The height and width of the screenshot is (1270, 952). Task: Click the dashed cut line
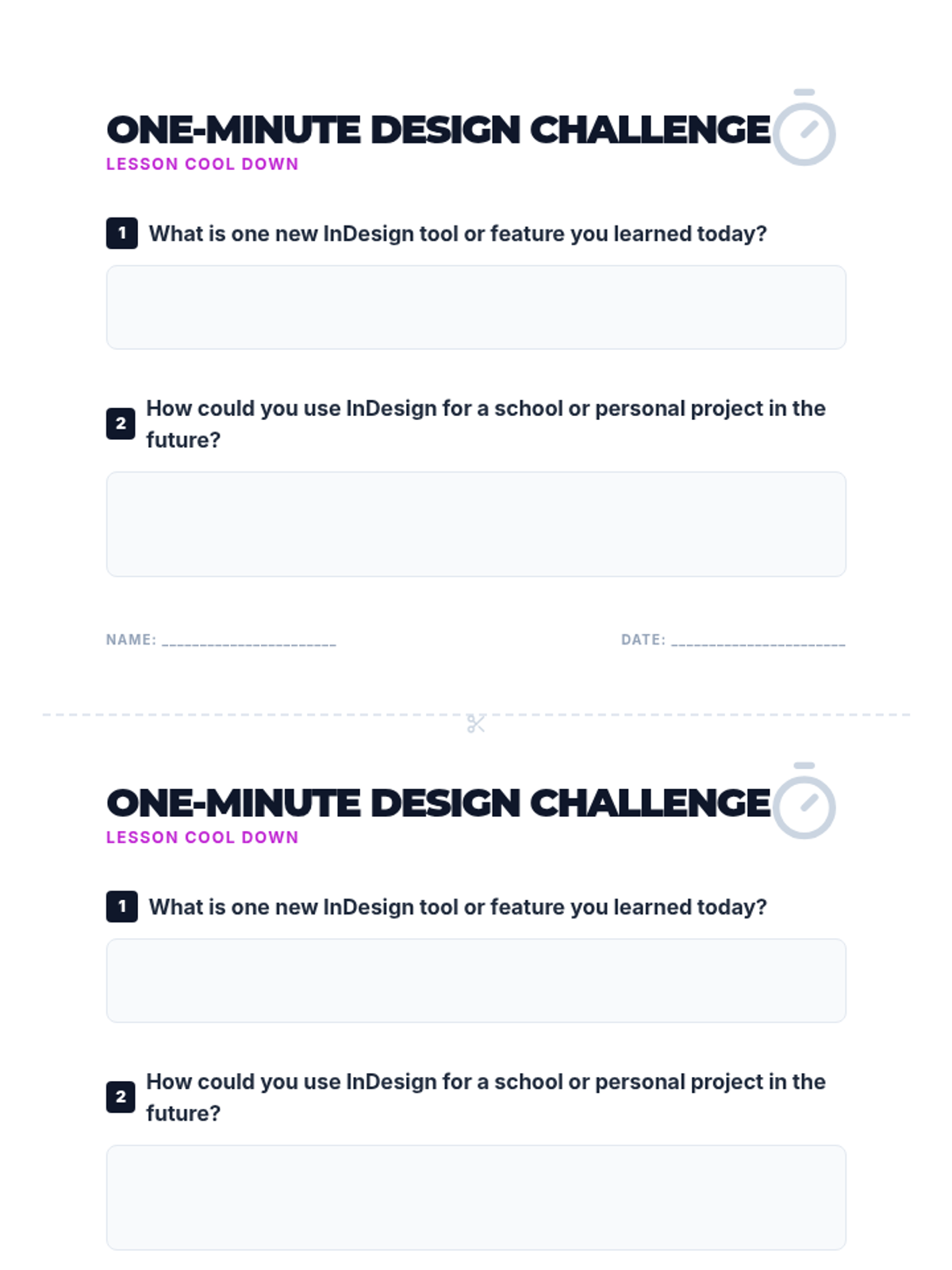point(238,714)
